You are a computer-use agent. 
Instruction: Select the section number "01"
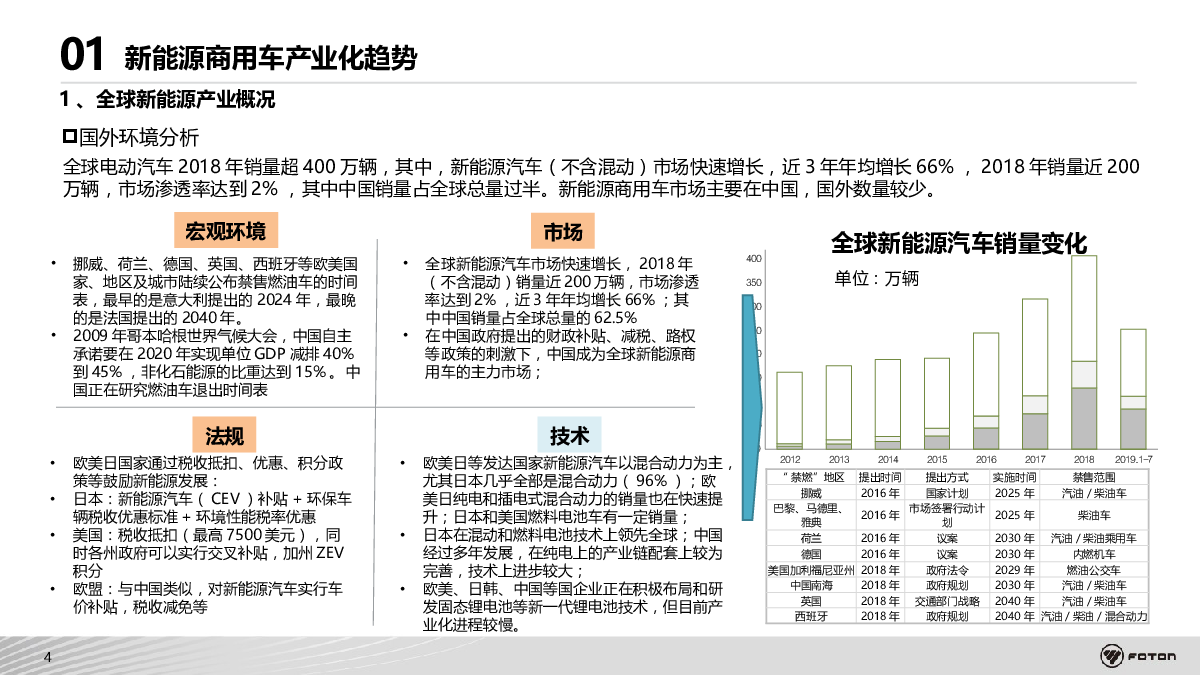[x=82, y=55]
